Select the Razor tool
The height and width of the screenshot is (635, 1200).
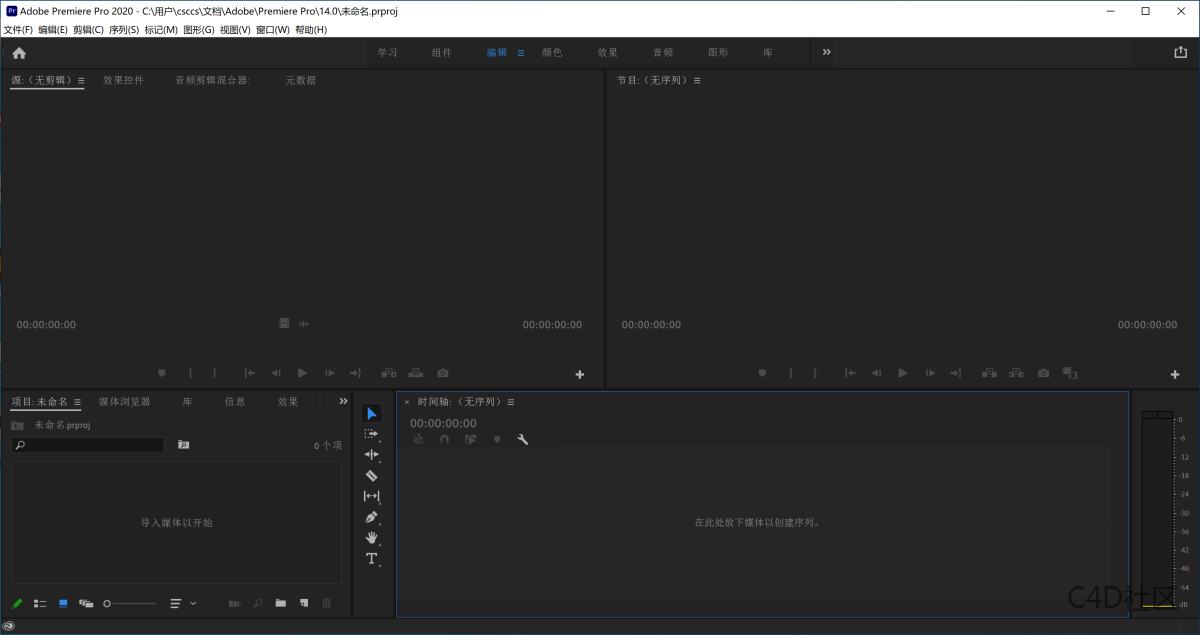(371, 476)
